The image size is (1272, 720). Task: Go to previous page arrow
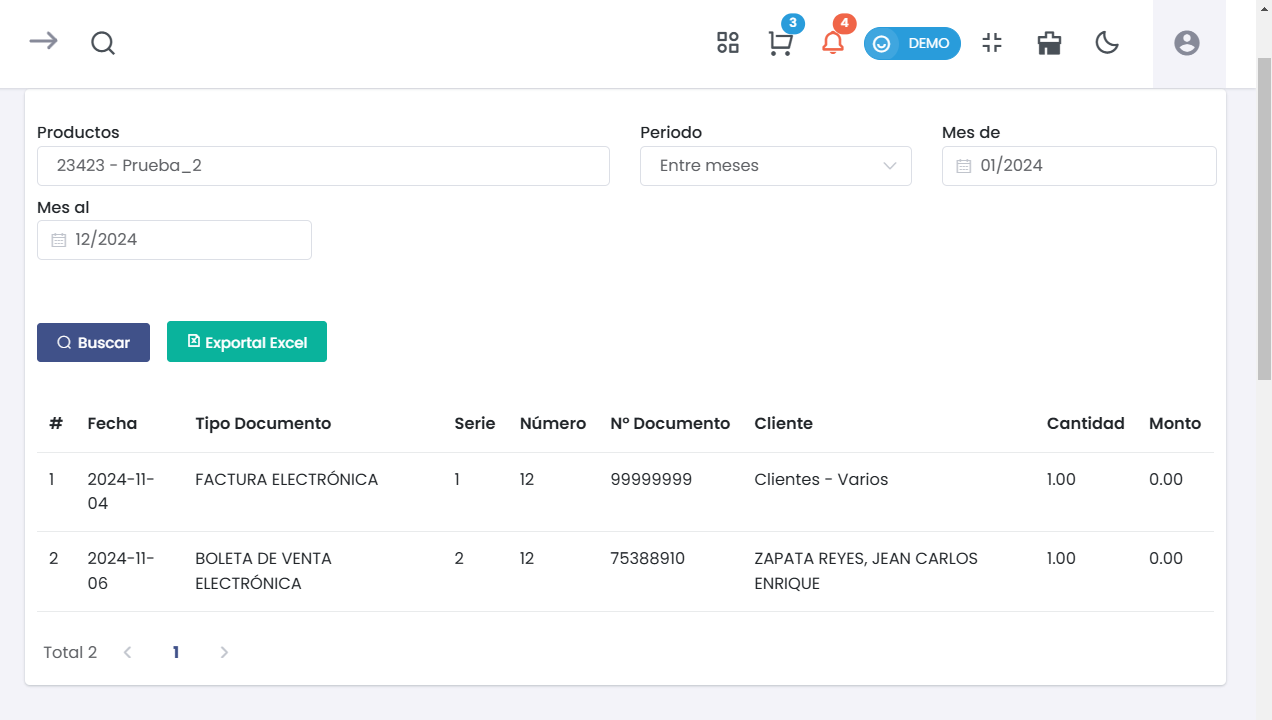click(128, 652)
